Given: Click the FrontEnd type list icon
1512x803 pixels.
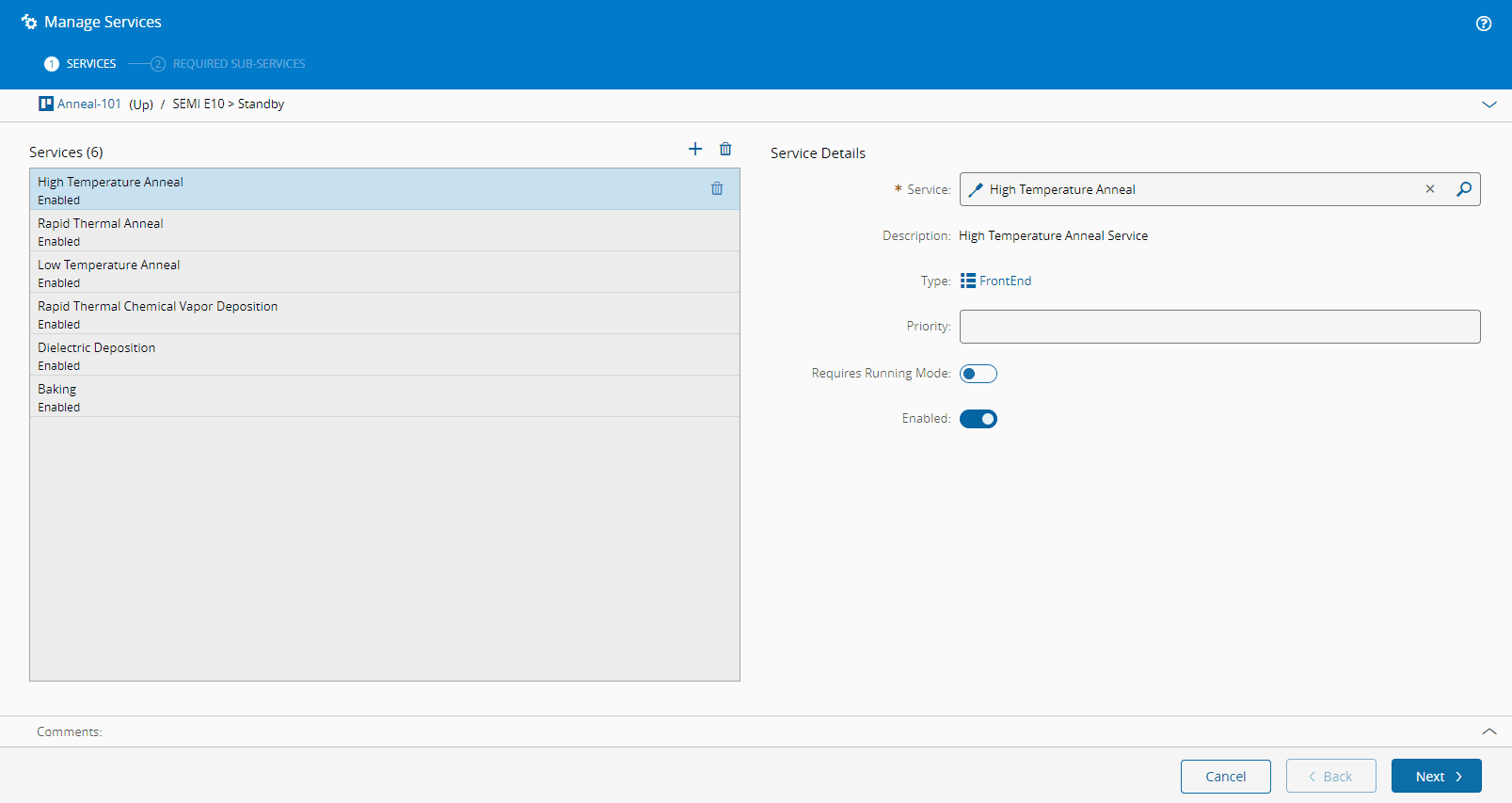Looking at the screenshot, I should (x=967, y=281).
